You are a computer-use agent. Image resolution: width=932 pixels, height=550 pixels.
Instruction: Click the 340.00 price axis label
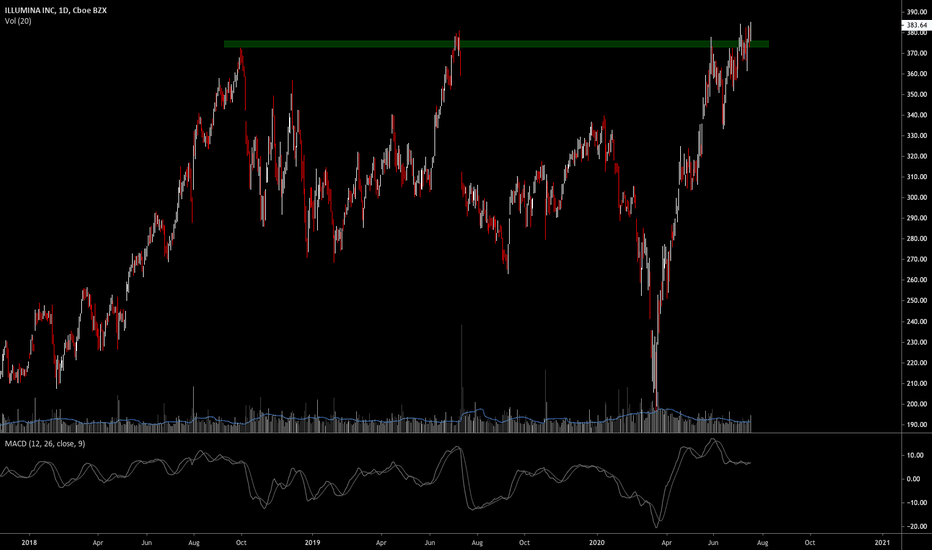(917, 115)
